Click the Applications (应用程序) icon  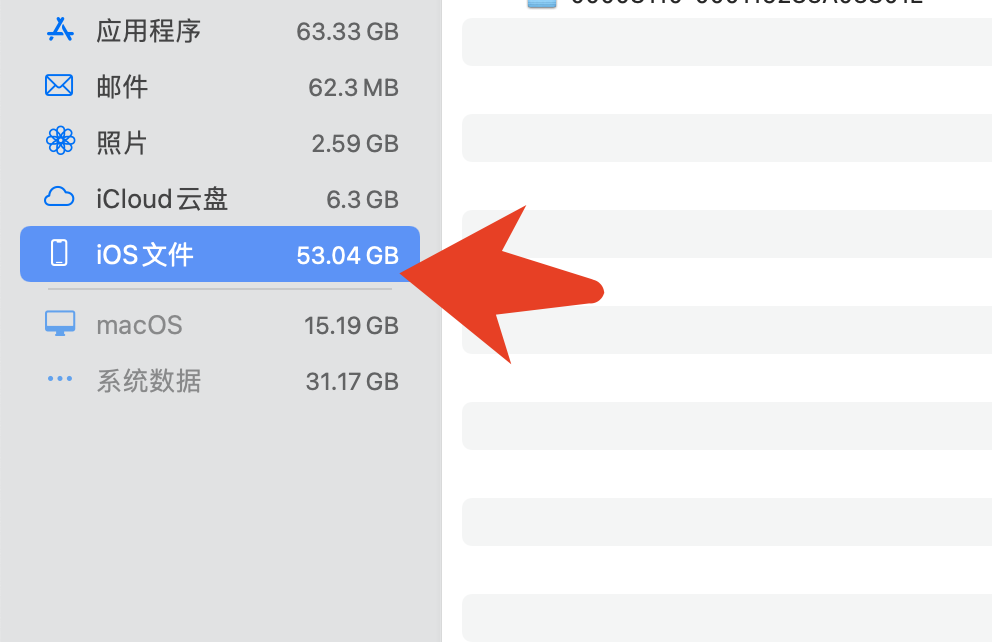click(x=60, y=30)
